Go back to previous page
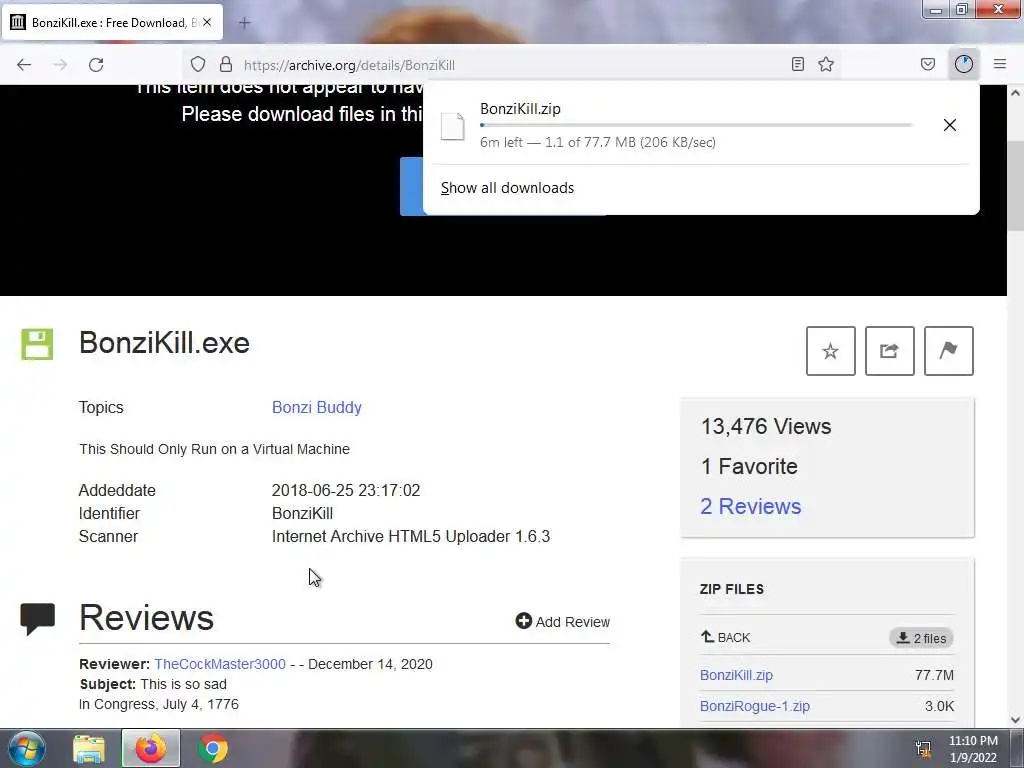This screenshot has height=768, width=1024. (x=24, y=65)
